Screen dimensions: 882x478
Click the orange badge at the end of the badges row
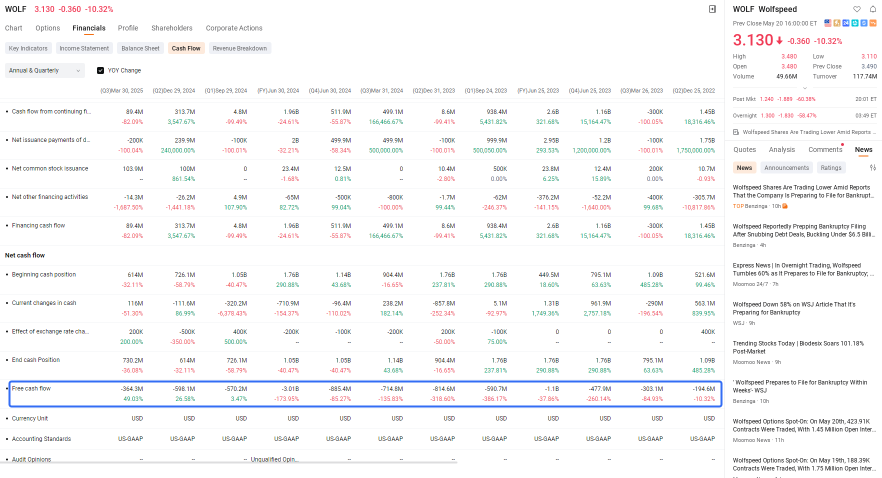872,23
